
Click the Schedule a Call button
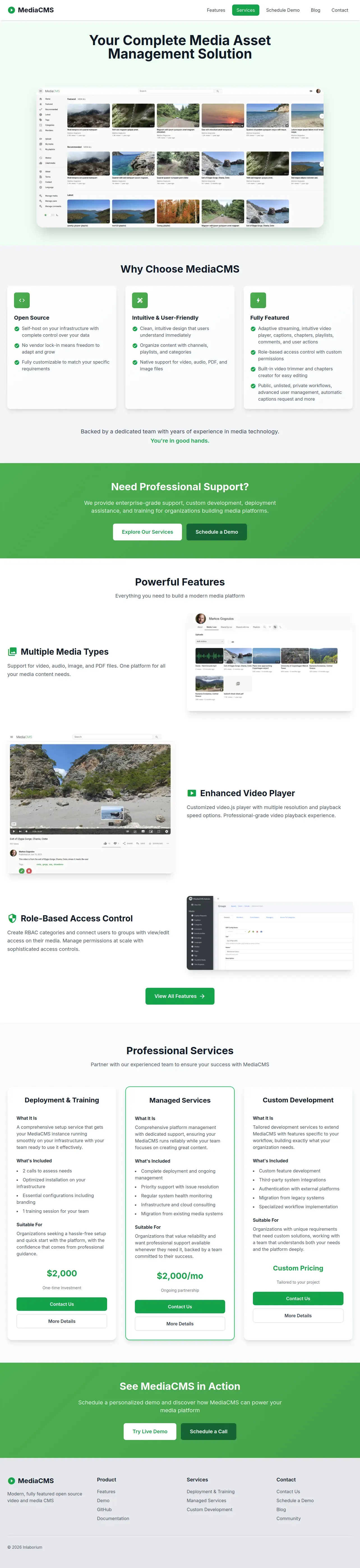[x=208, y=1432]
